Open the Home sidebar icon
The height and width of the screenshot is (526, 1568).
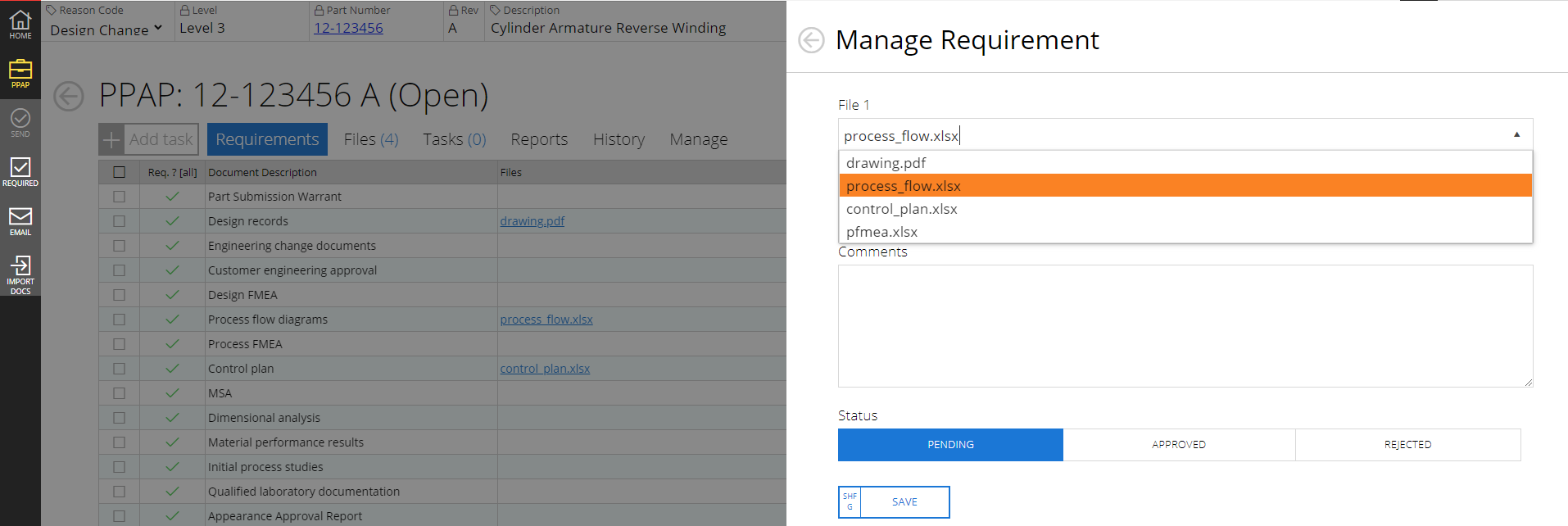click(x=20, y=25)
